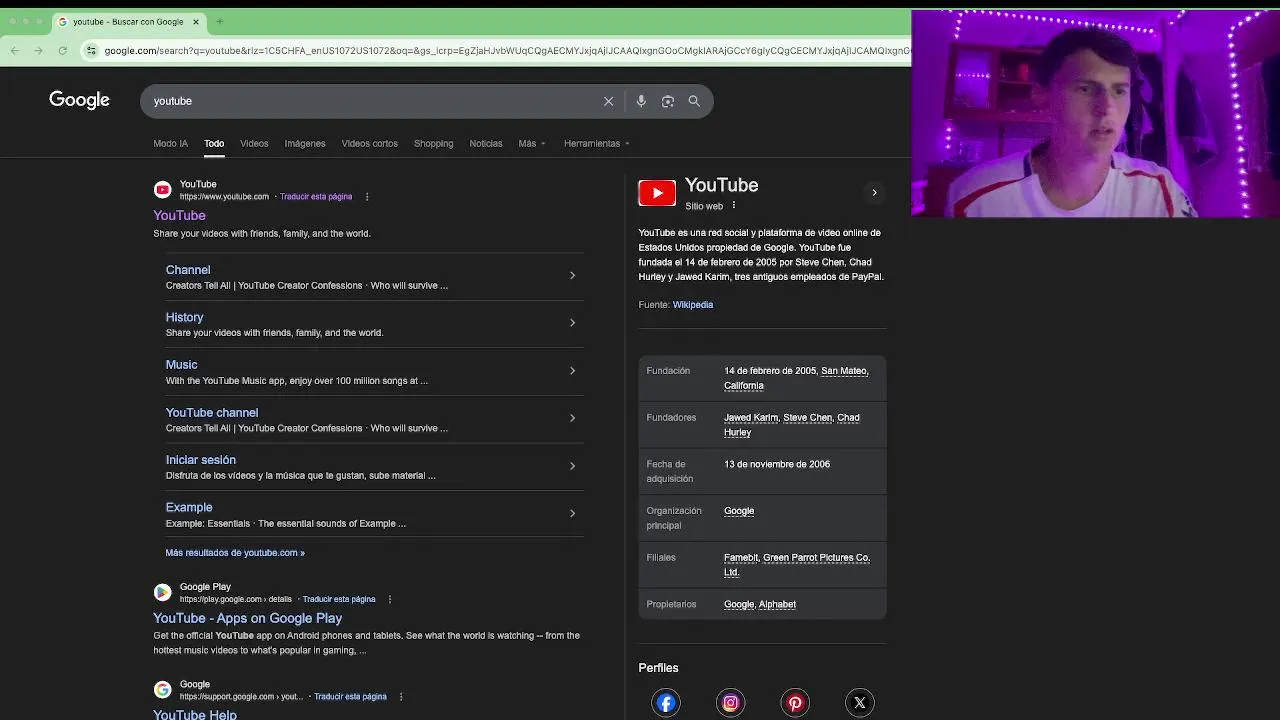Reload the page with refresh icon
The height and width of the screenshot is (720, 1280).
(63, 50)
